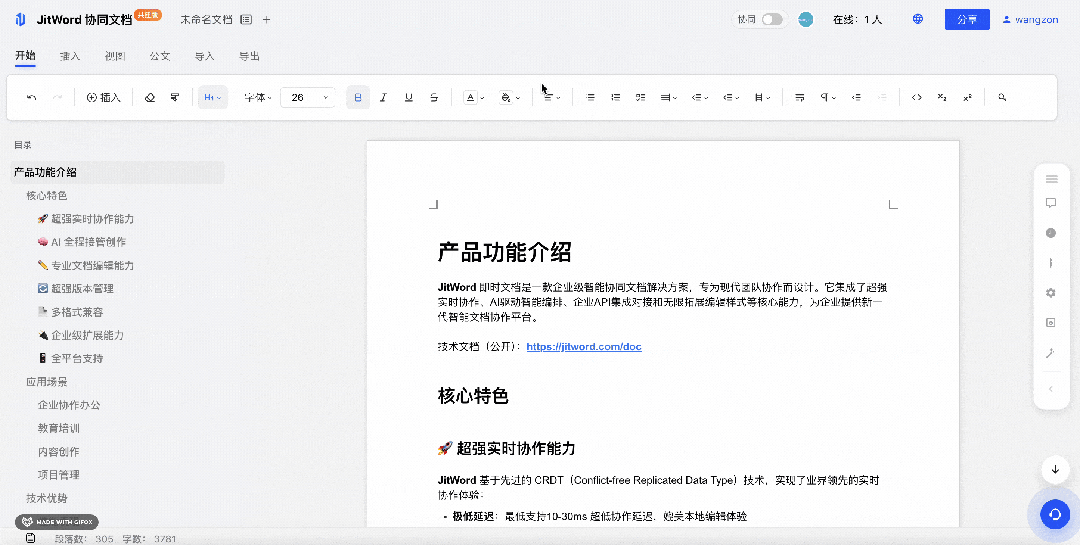Switch to the second ribbon tab (插入)

coord(70,56)
